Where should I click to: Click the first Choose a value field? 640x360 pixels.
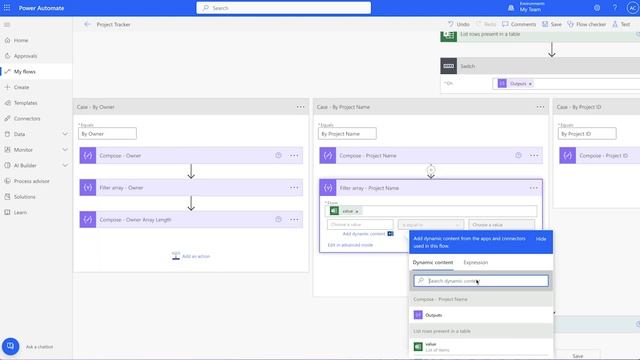tap(360, 224)
